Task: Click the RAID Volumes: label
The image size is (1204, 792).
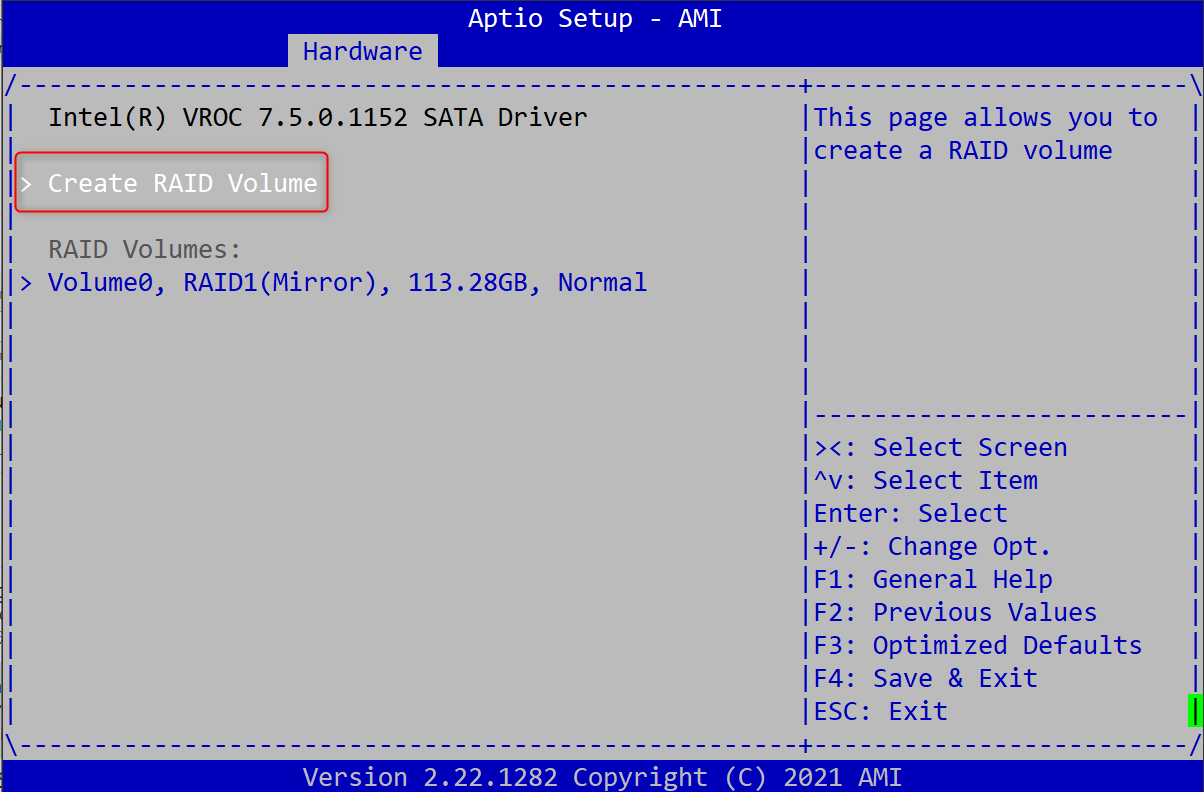Action: click(x=145, y=250)
